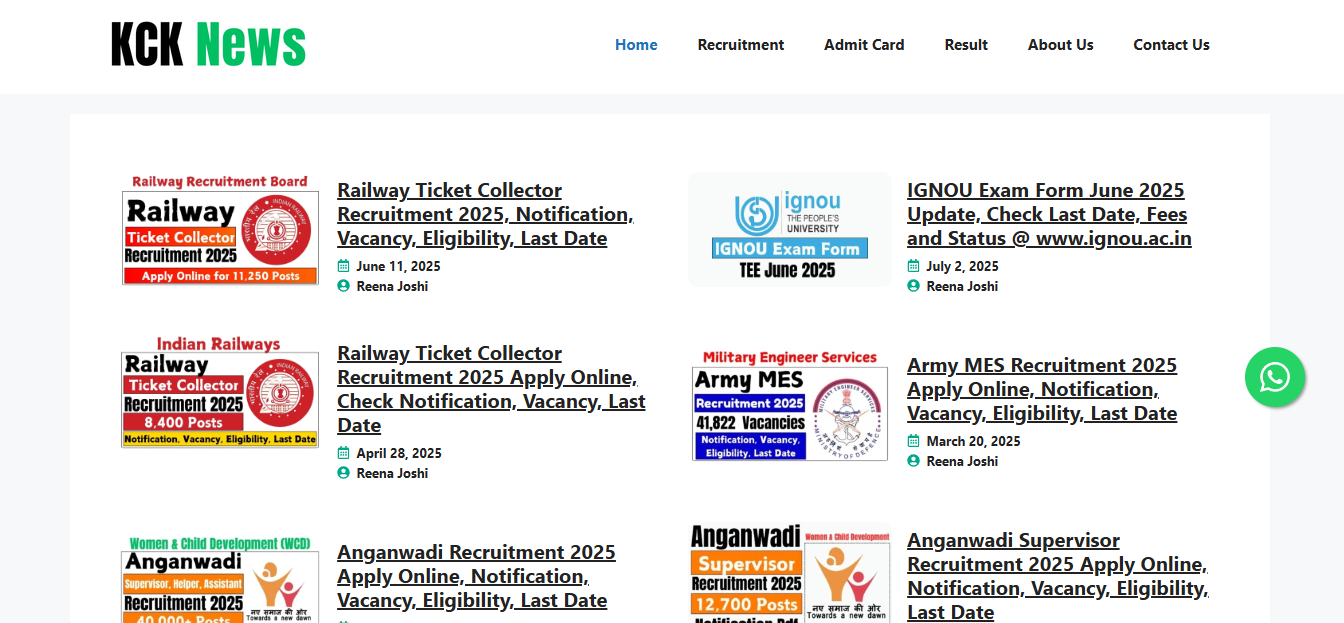Open Railway 11,250 Posts thumbnail image

(x=220, y=230)
